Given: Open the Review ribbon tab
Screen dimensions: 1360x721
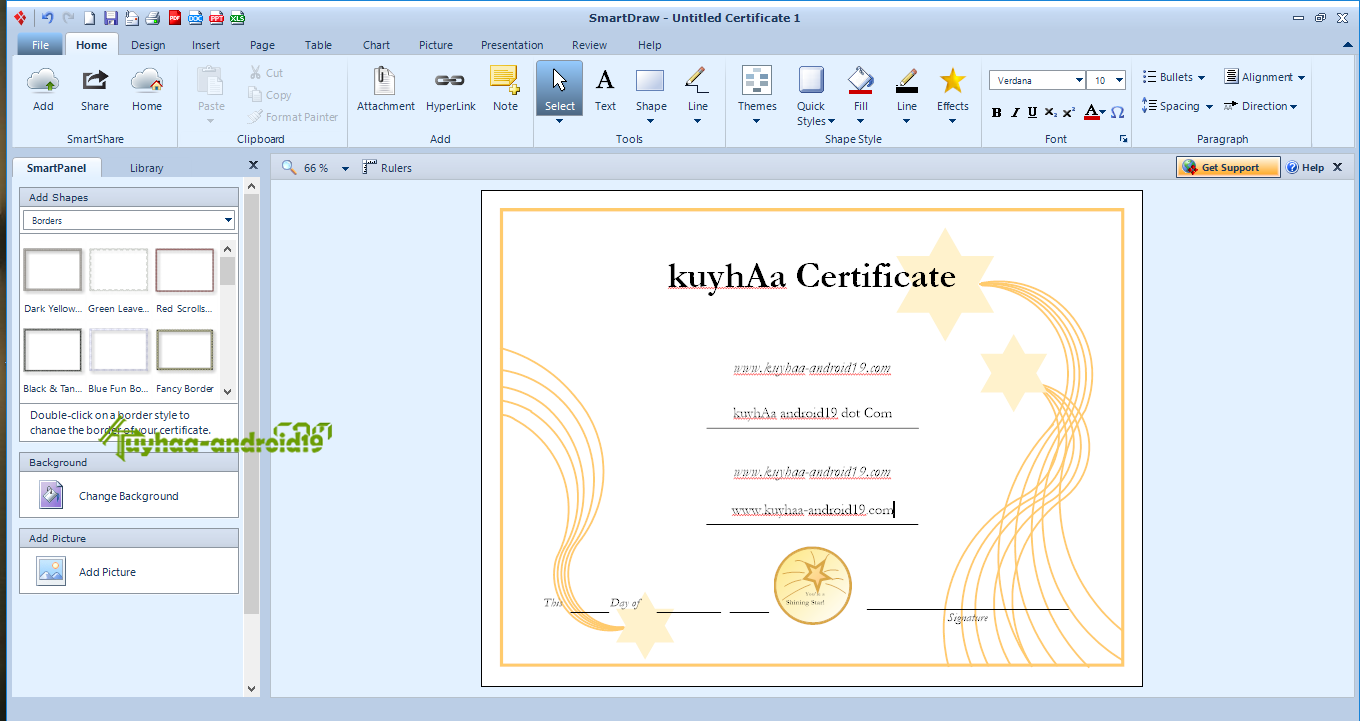Looking at the screenshot, I should (589, 45).
